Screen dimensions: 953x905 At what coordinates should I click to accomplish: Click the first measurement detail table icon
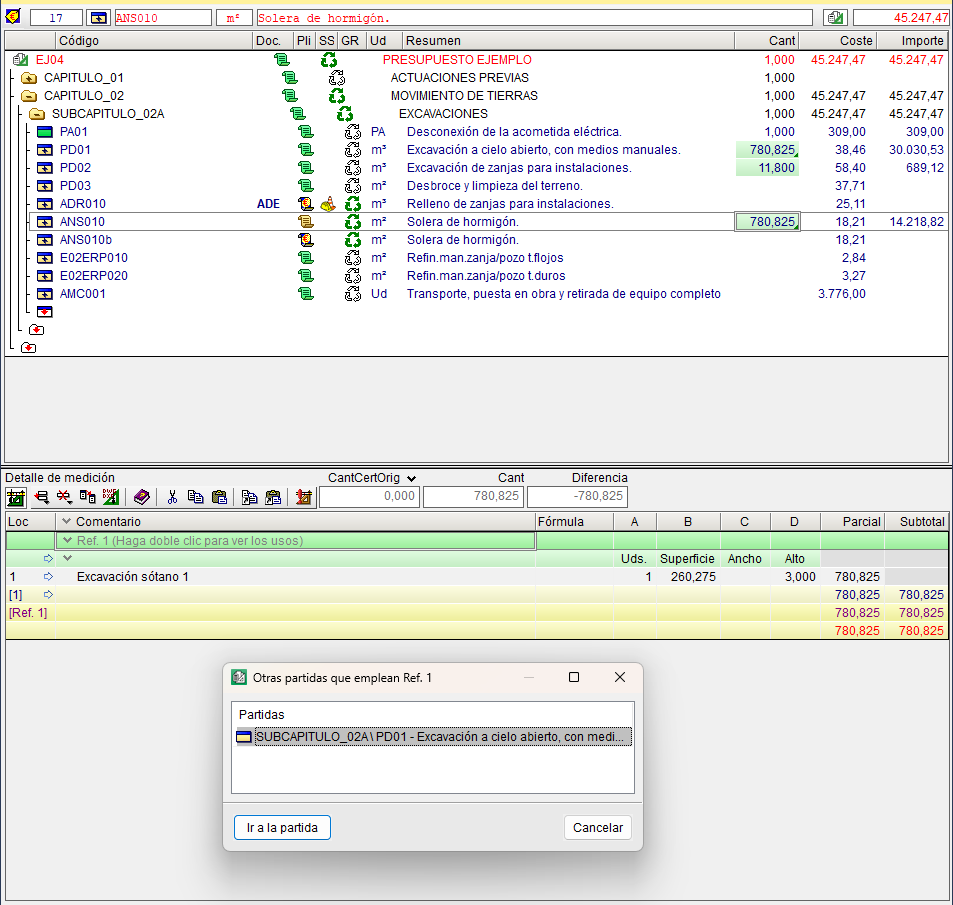pyautogui.click(x=16, y=497)
